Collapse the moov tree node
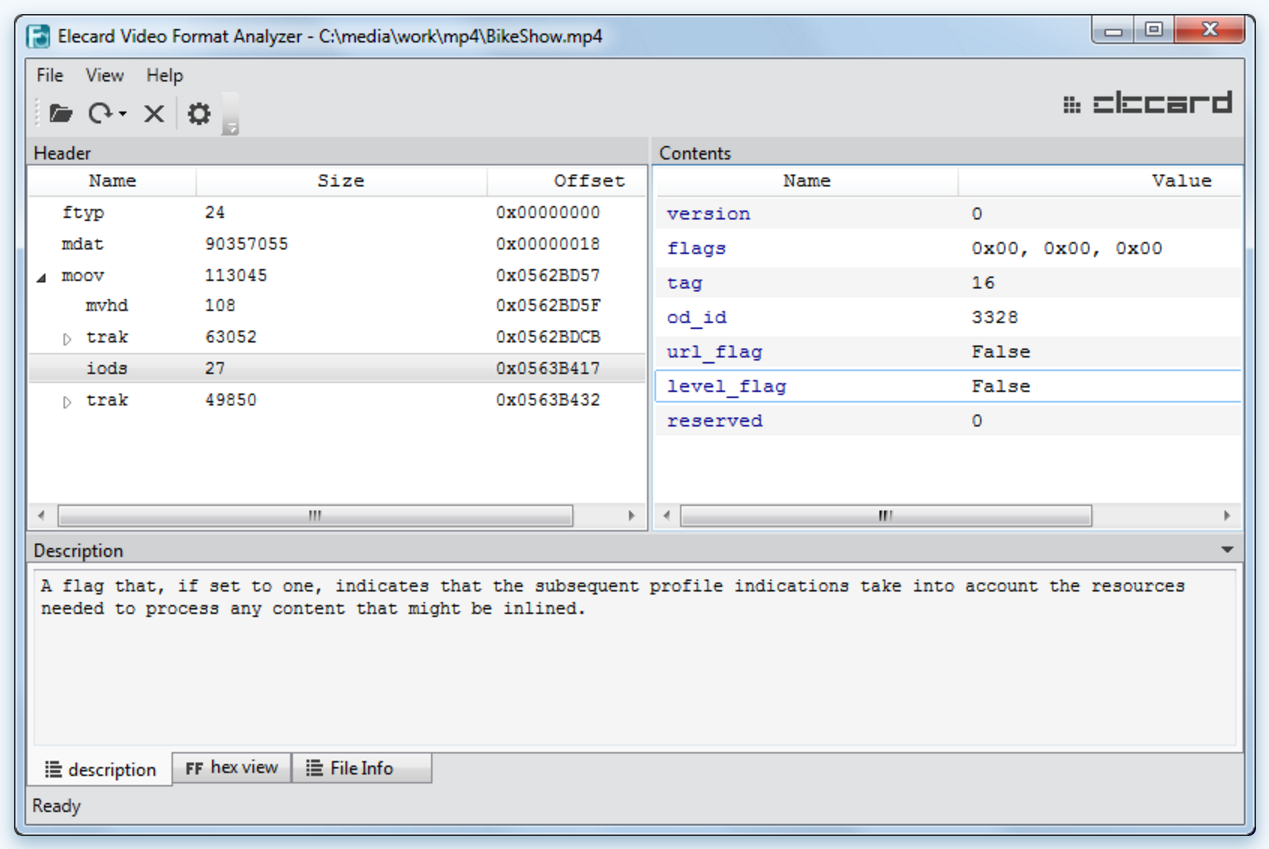This screenshot has width=1269, height=849. [41, 278]
